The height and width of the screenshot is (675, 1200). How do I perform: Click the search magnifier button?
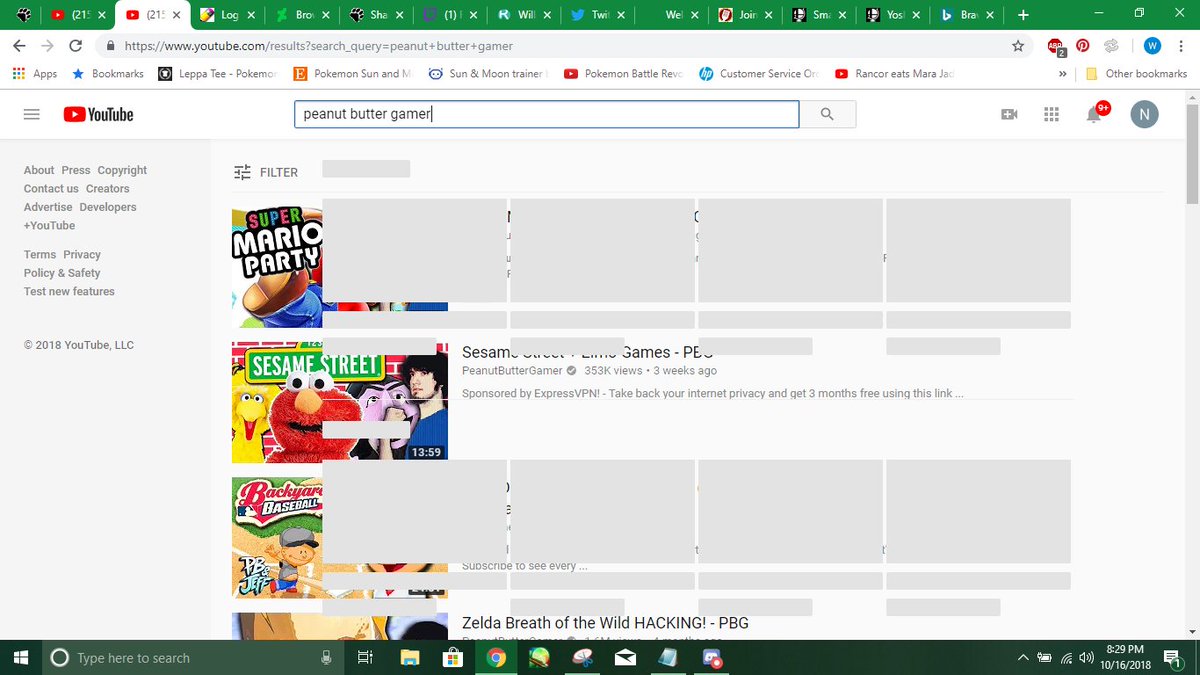827,114
